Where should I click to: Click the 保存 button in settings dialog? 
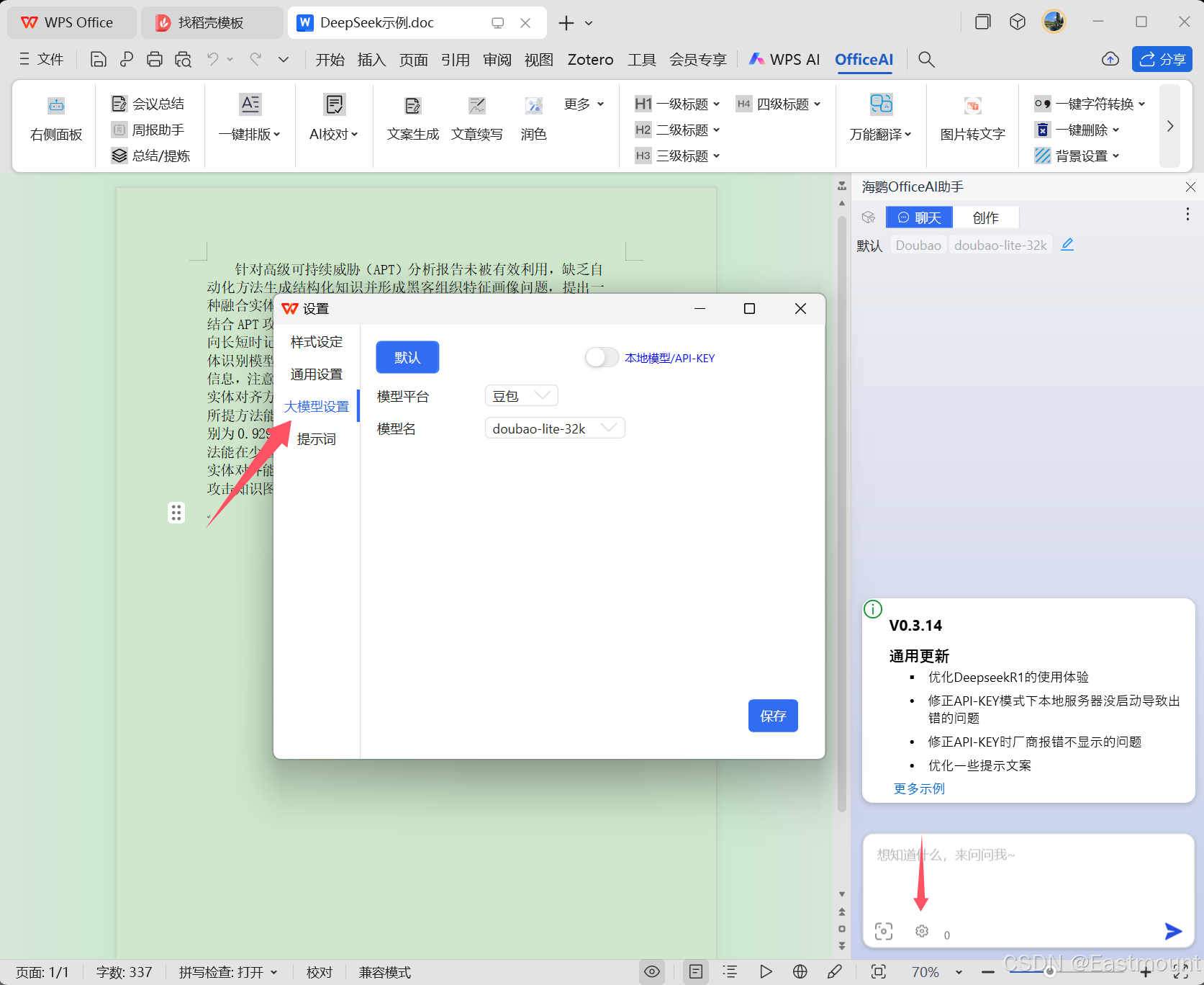(x=773, y=716)
